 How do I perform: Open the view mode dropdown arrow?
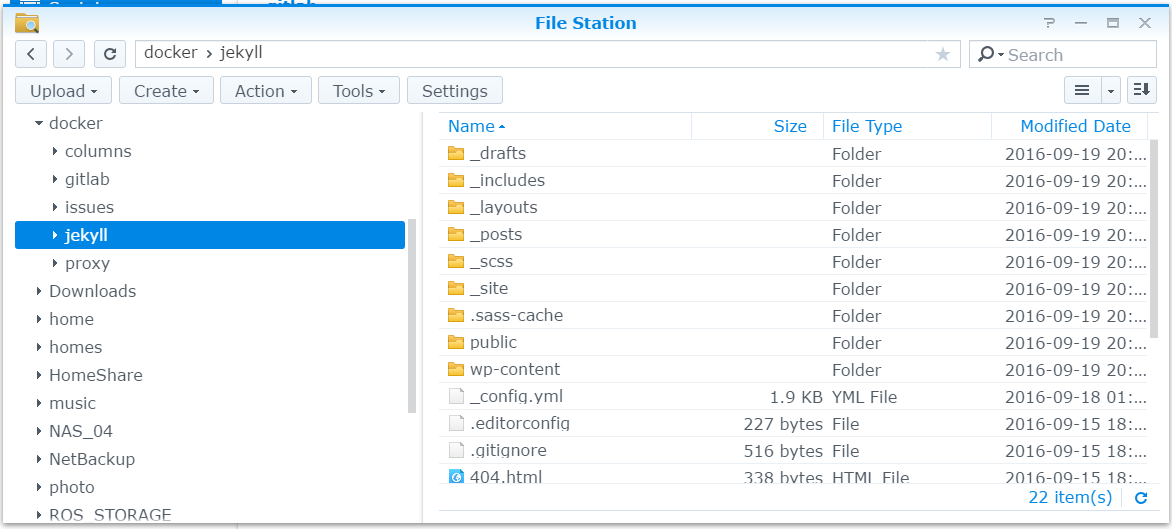(x=1111, y=90)
